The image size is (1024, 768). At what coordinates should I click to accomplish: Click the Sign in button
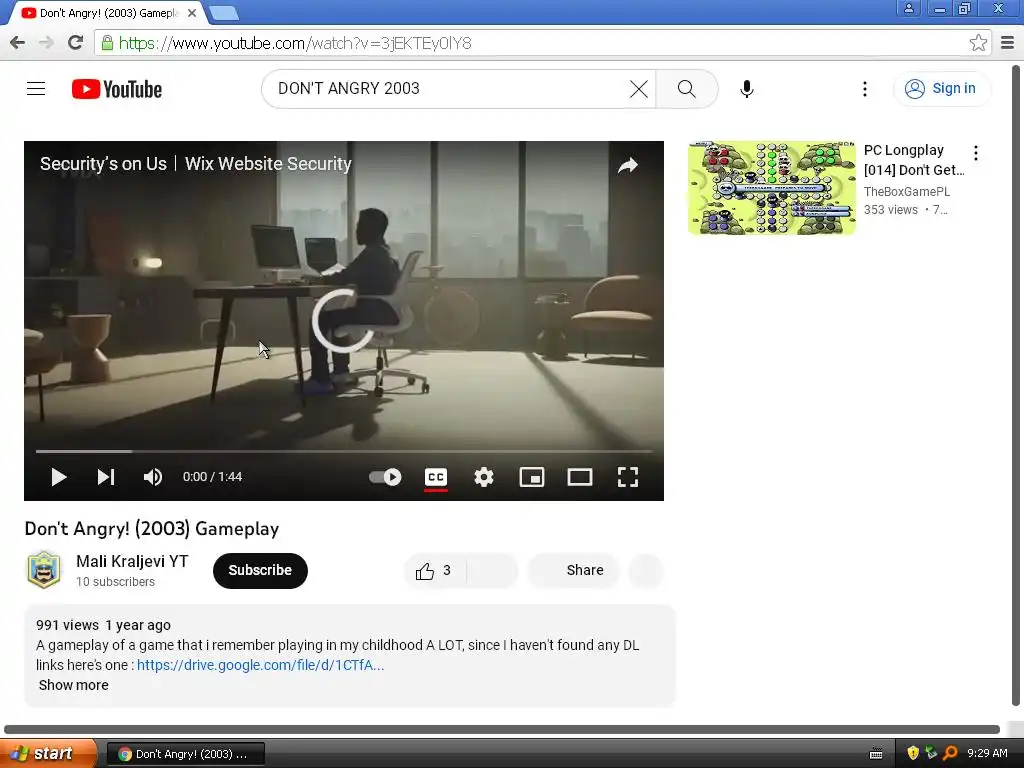[x=942, y=89]
